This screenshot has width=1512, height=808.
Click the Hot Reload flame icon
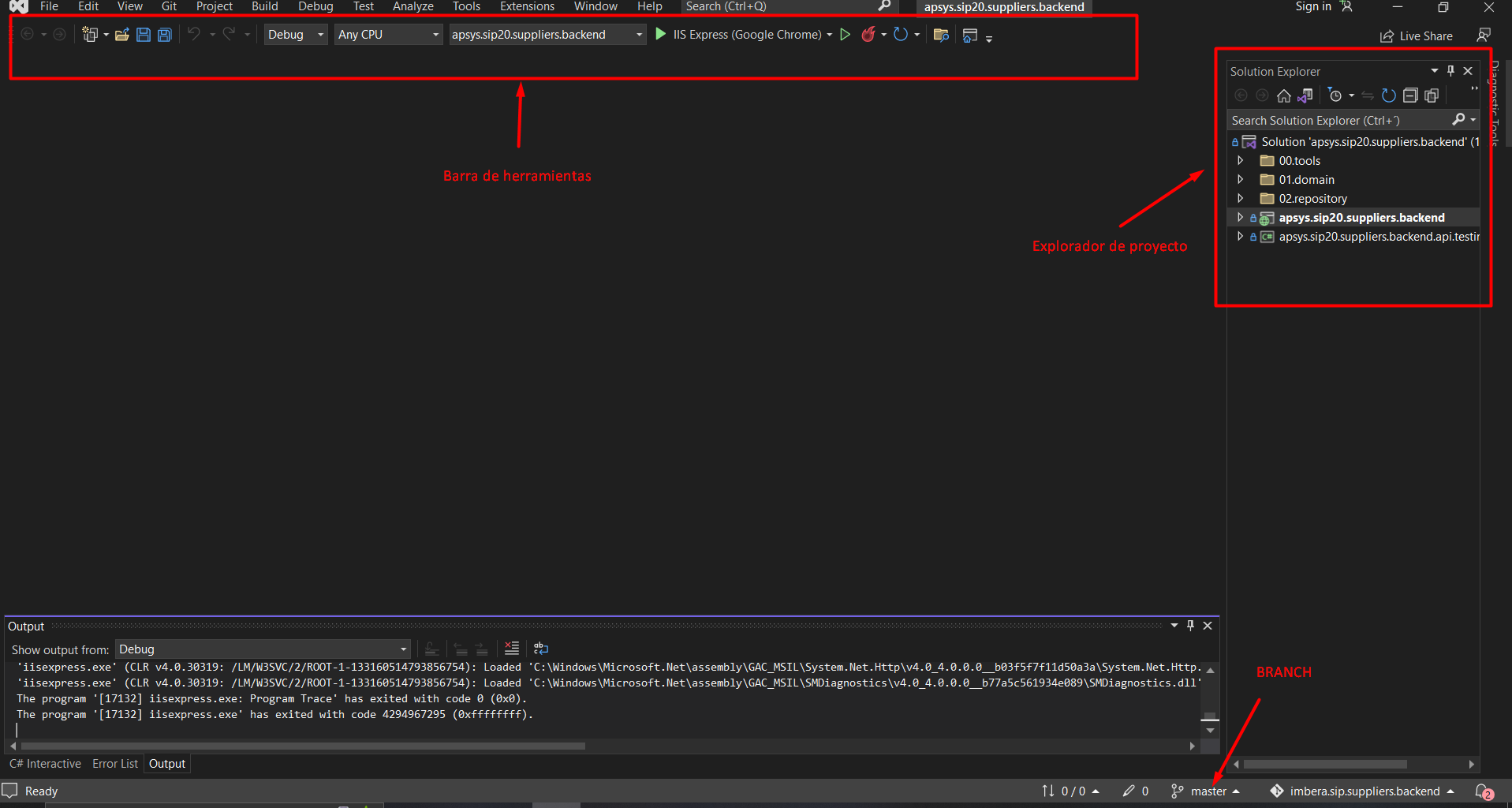tap(868, 35)
